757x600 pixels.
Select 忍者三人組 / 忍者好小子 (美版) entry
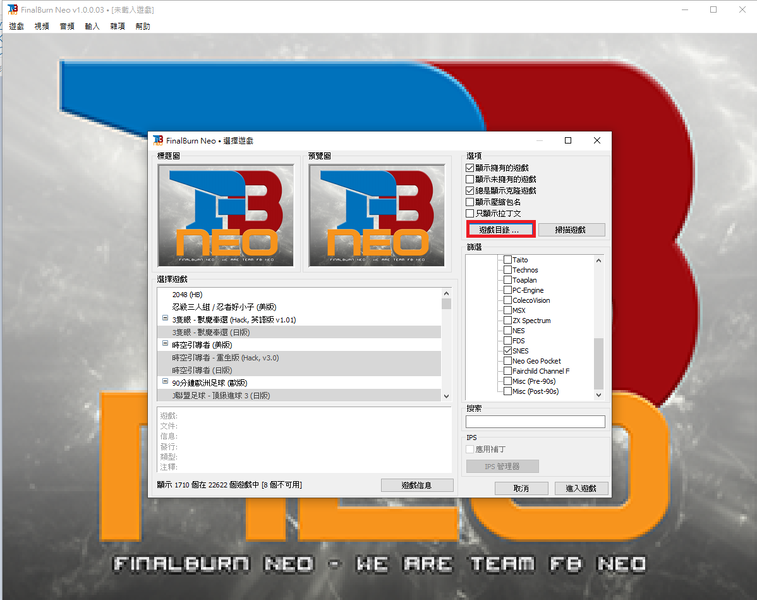(x=299, y=307)
